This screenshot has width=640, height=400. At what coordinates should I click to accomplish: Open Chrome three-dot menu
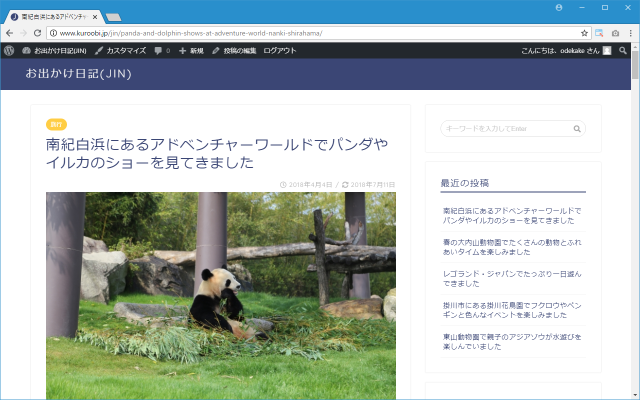[x=631, y=33]
